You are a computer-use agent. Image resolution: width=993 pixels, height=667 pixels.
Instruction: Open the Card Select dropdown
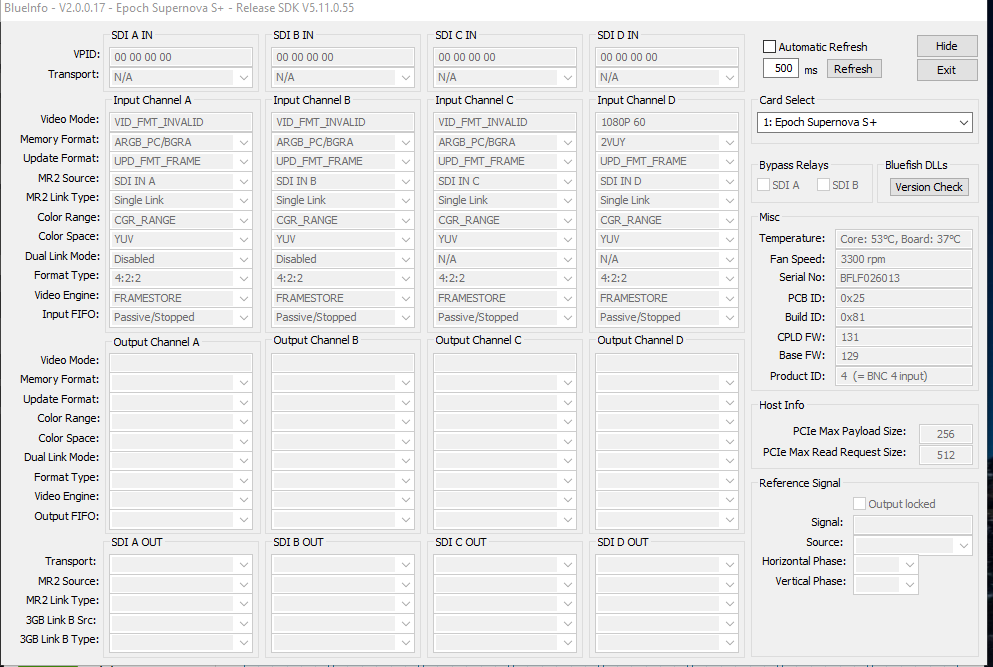(864, 122)
